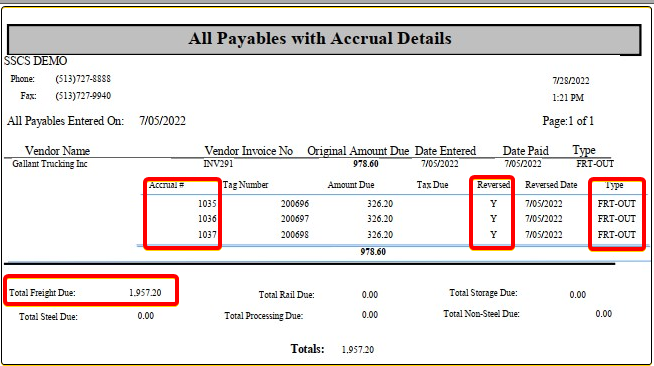Select the entered-on date 7/05/2022 below header

(162, 121)
